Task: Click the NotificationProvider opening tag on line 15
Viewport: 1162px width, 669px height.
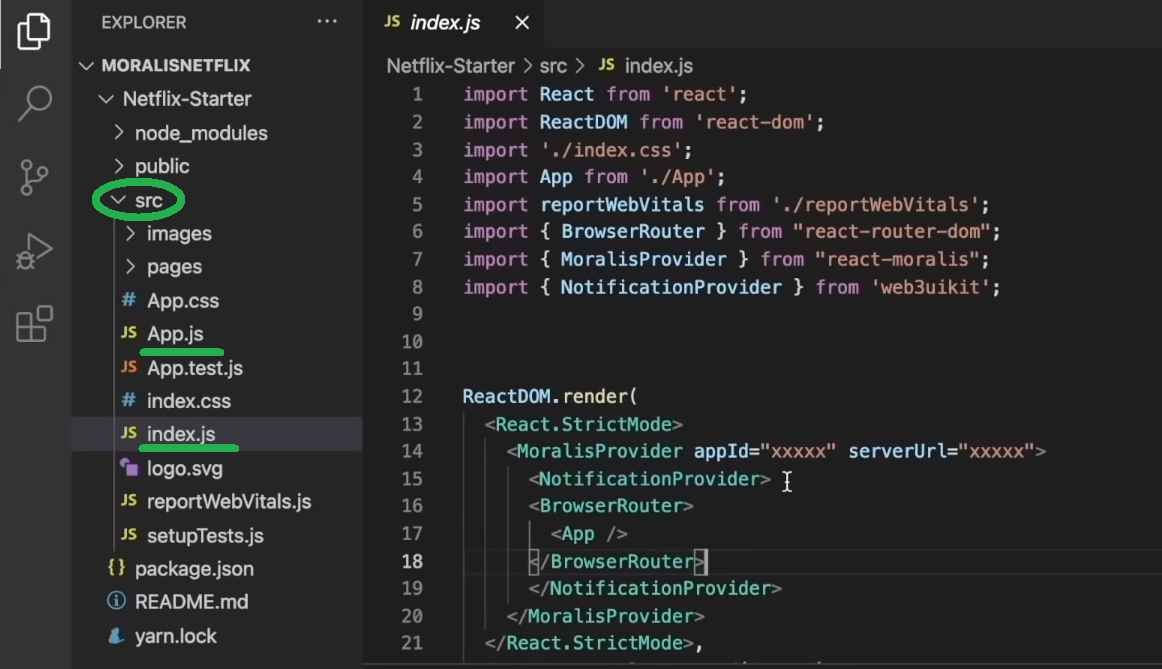Action: [x=649, y=479]
